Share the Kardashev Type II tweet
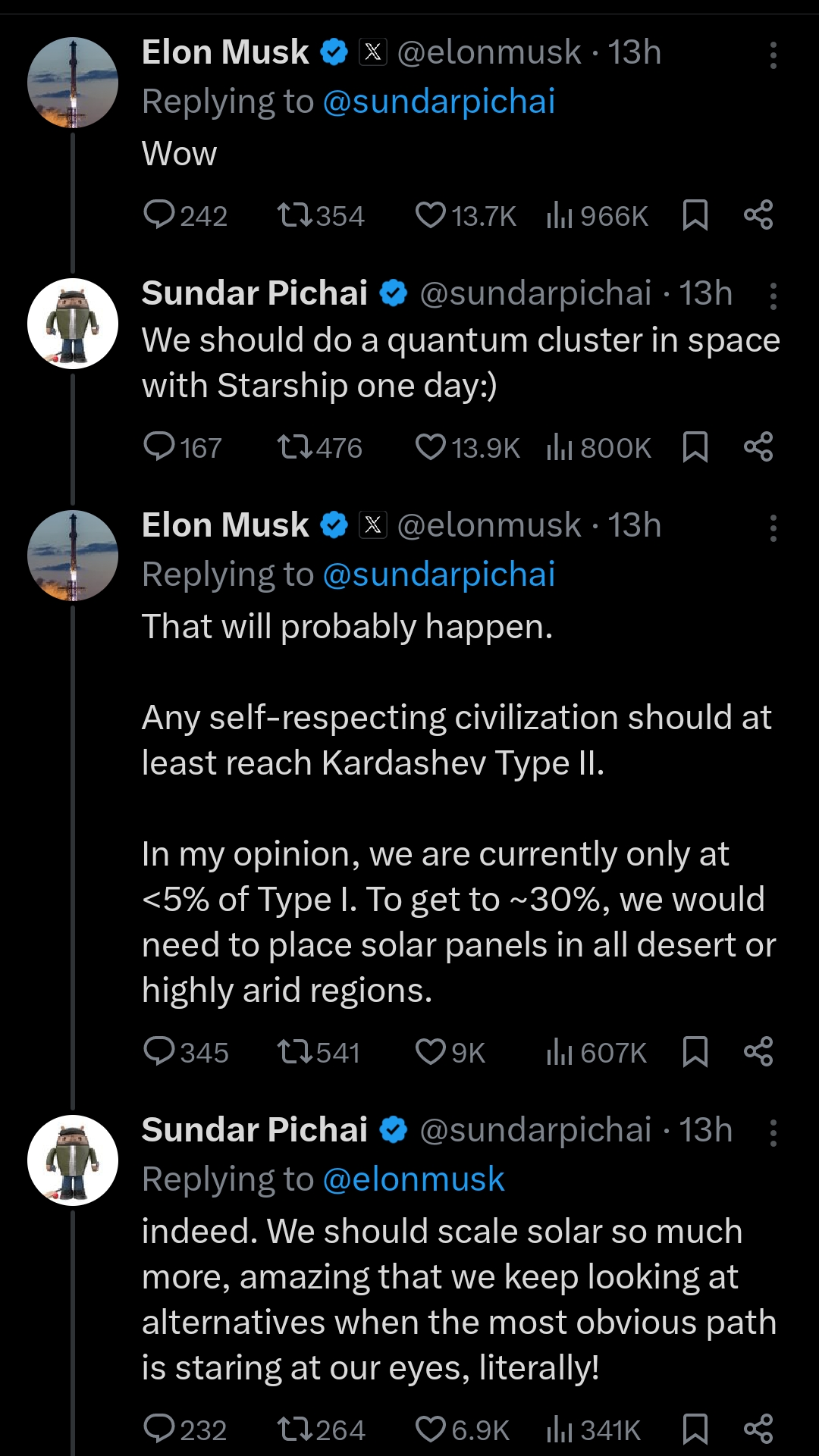819x1456 pixels. (x=758, y=1051)
